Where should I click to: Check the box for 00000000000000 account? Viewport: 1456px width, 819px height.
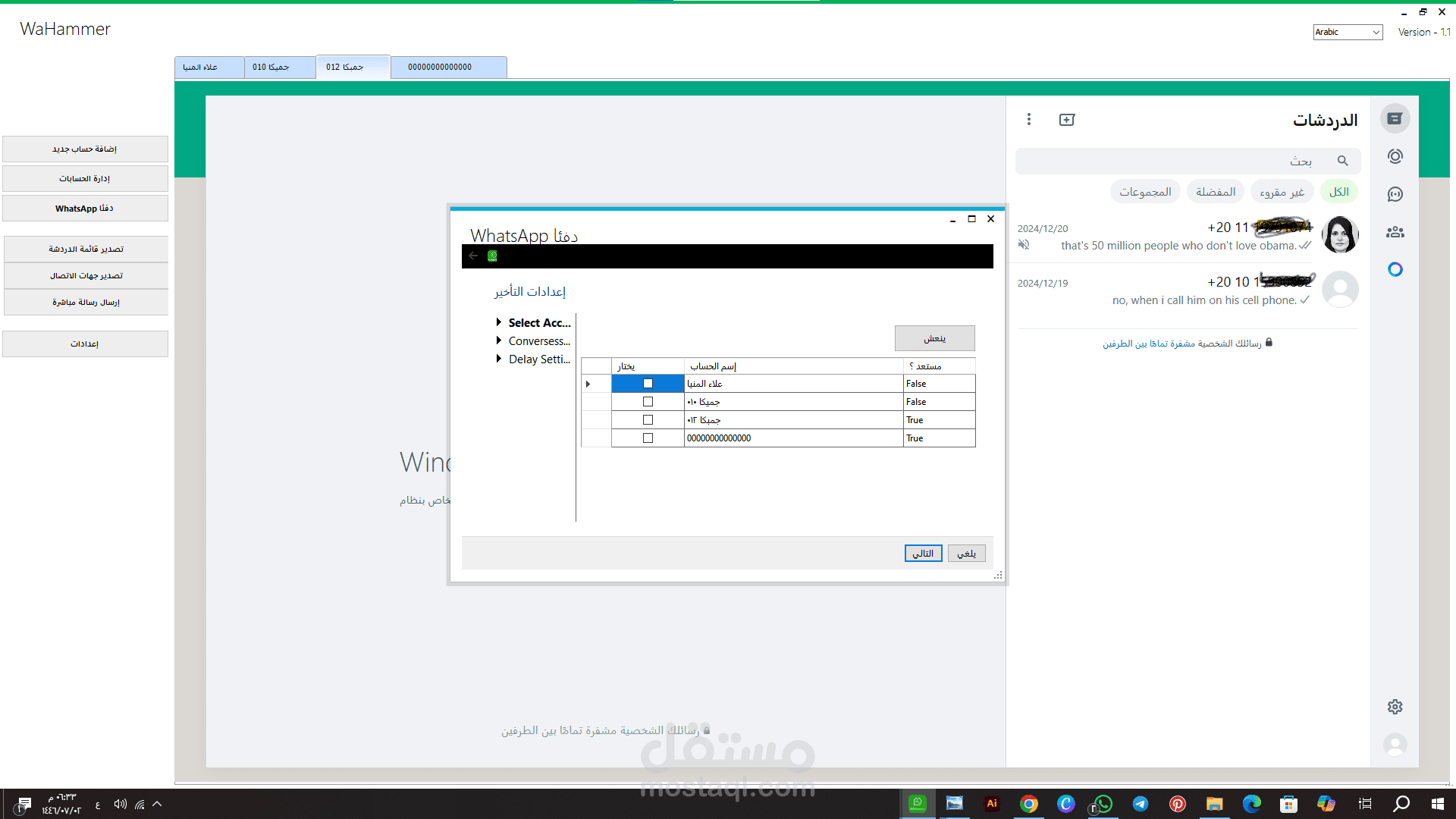pyautogui.click(x=648, y=438)
